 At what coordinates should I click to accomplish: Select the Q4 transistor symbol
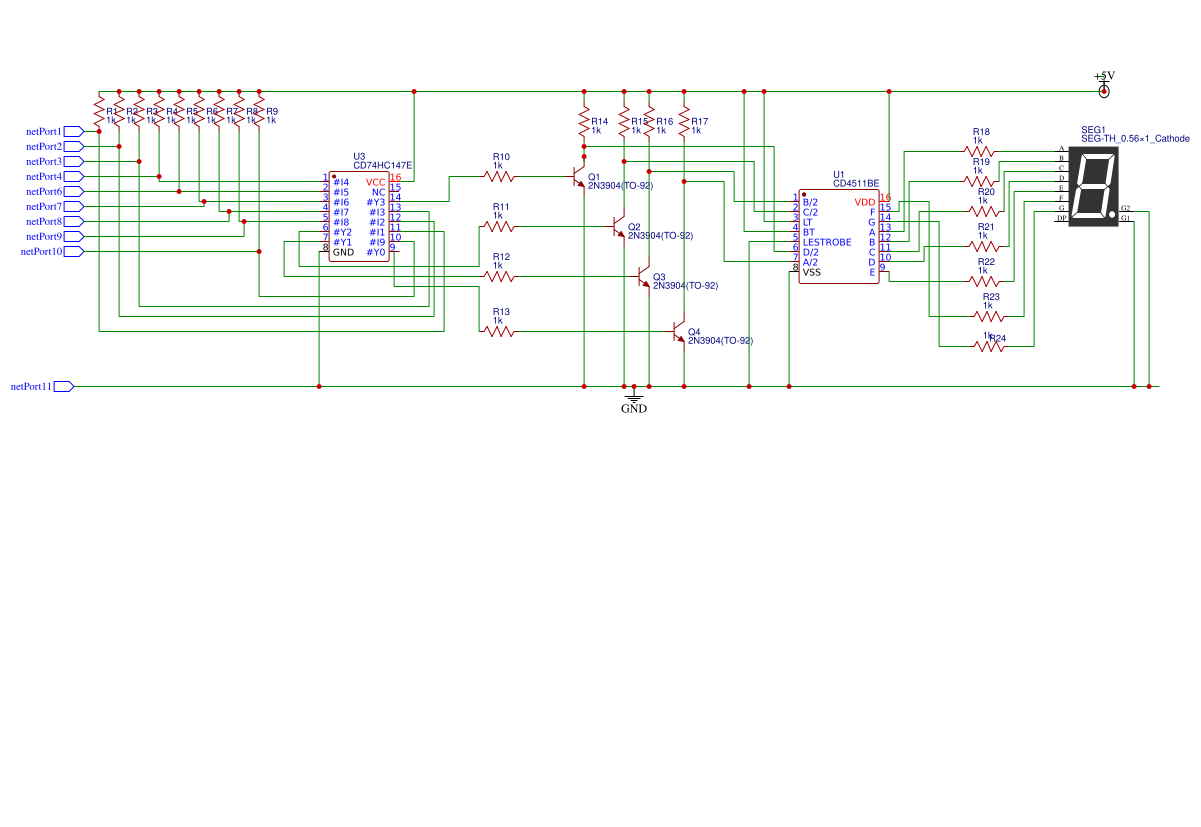[x=679, y=332]
